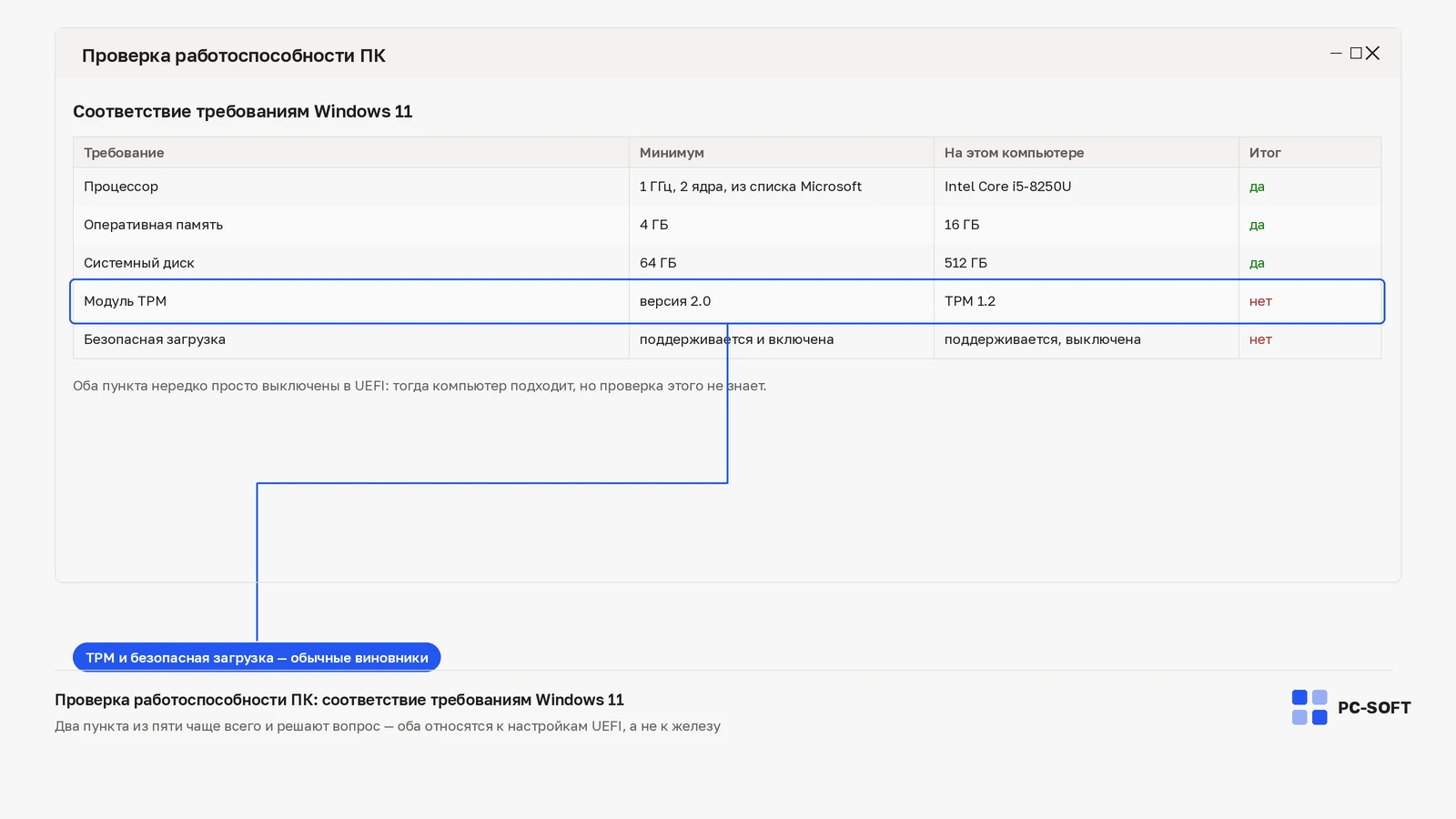
Task: Click the поддерживается, выключена cell
Action: [1087, 339]
